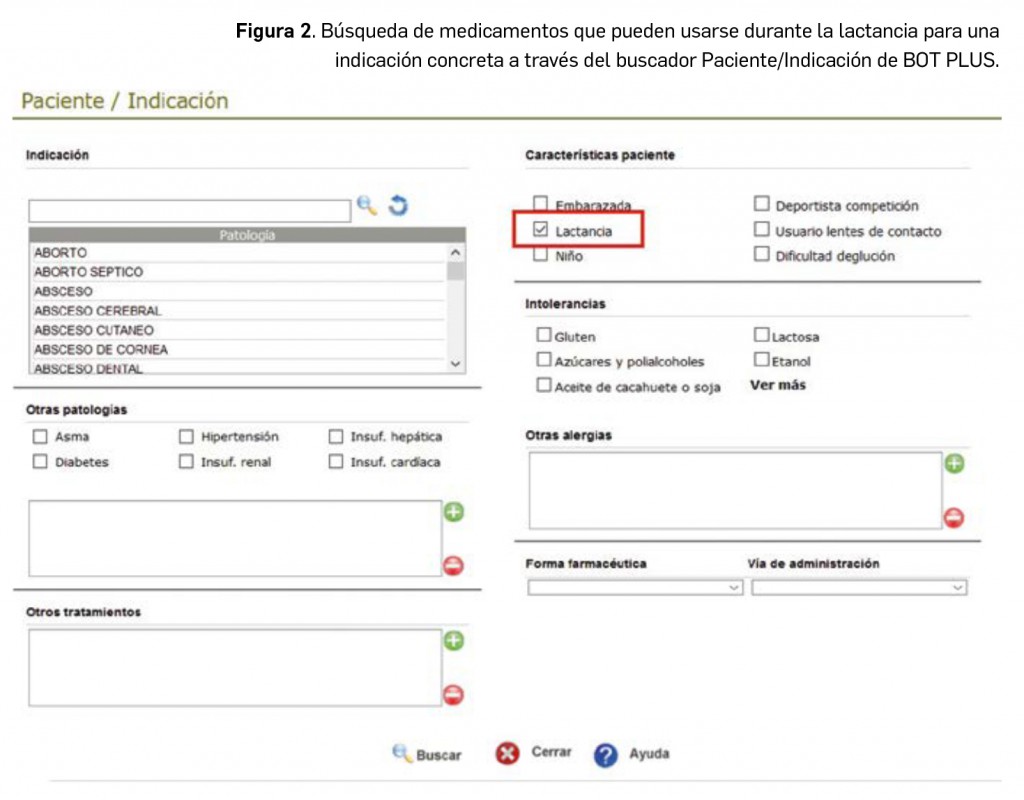This screenshot has width=1024, height=800.
Task: Select ABSCESO CEREBRAL in pathology list
Action: [x=98, y=311]
